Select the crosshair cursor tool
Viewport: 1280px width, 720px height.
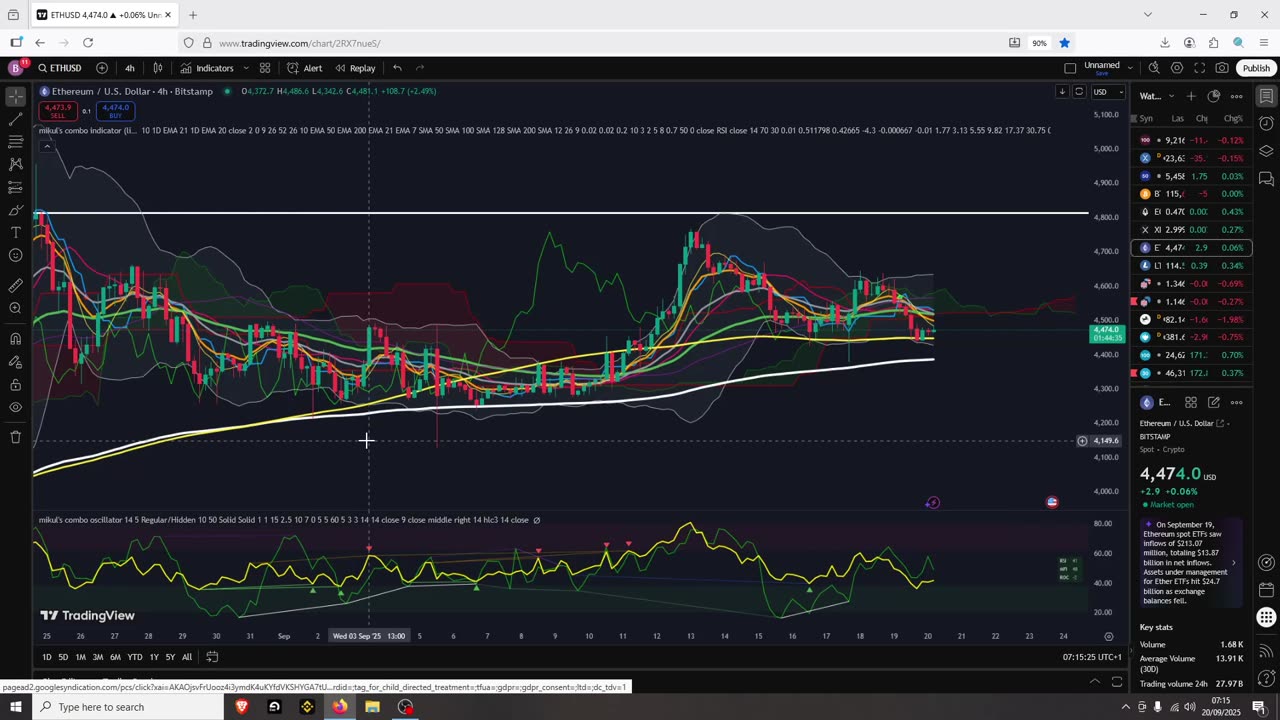[15, 97]
